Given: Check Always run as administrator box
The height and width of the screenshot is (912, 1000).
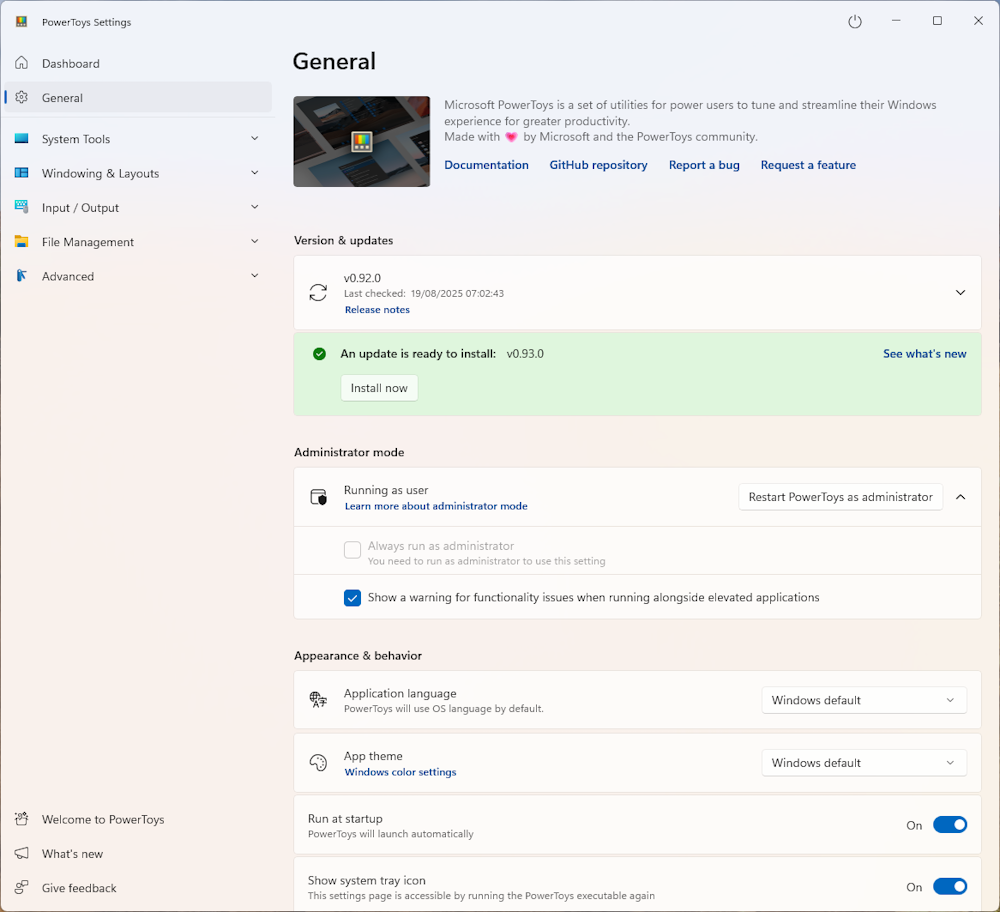Looking at the screenshot, I should 352,550.
